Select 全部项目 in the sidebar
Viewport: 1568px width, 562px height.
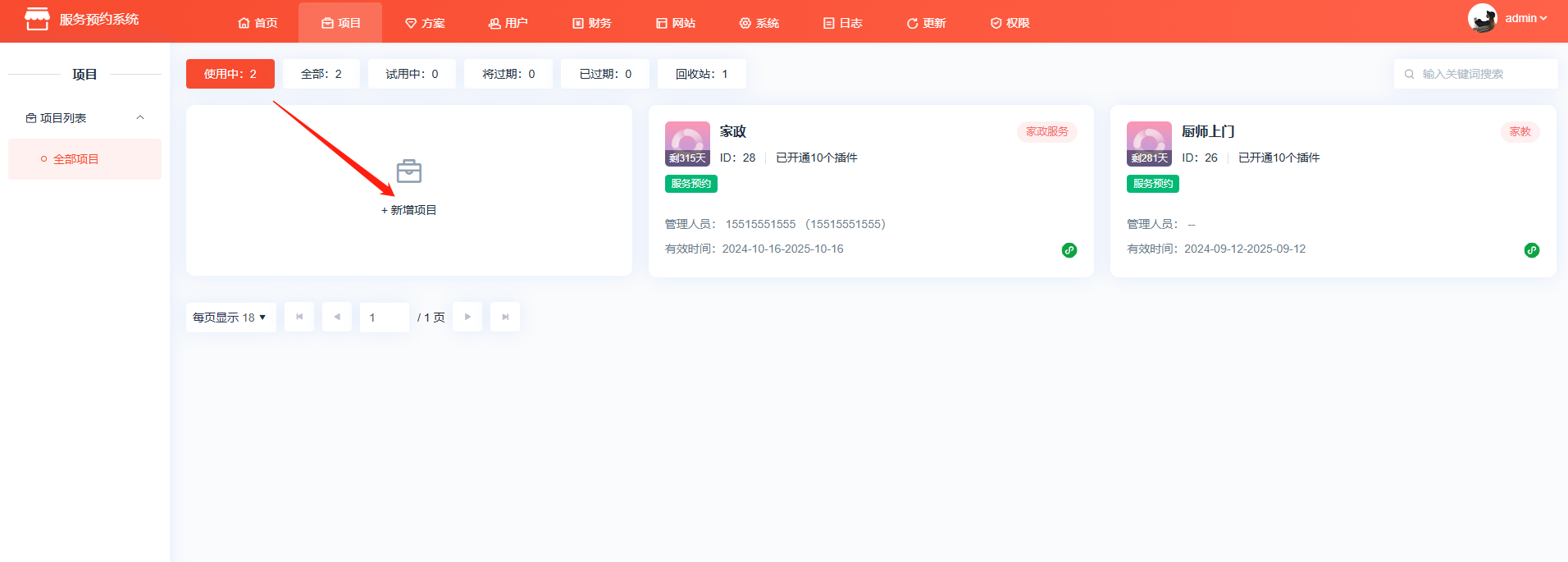click(x=75, y=159)
